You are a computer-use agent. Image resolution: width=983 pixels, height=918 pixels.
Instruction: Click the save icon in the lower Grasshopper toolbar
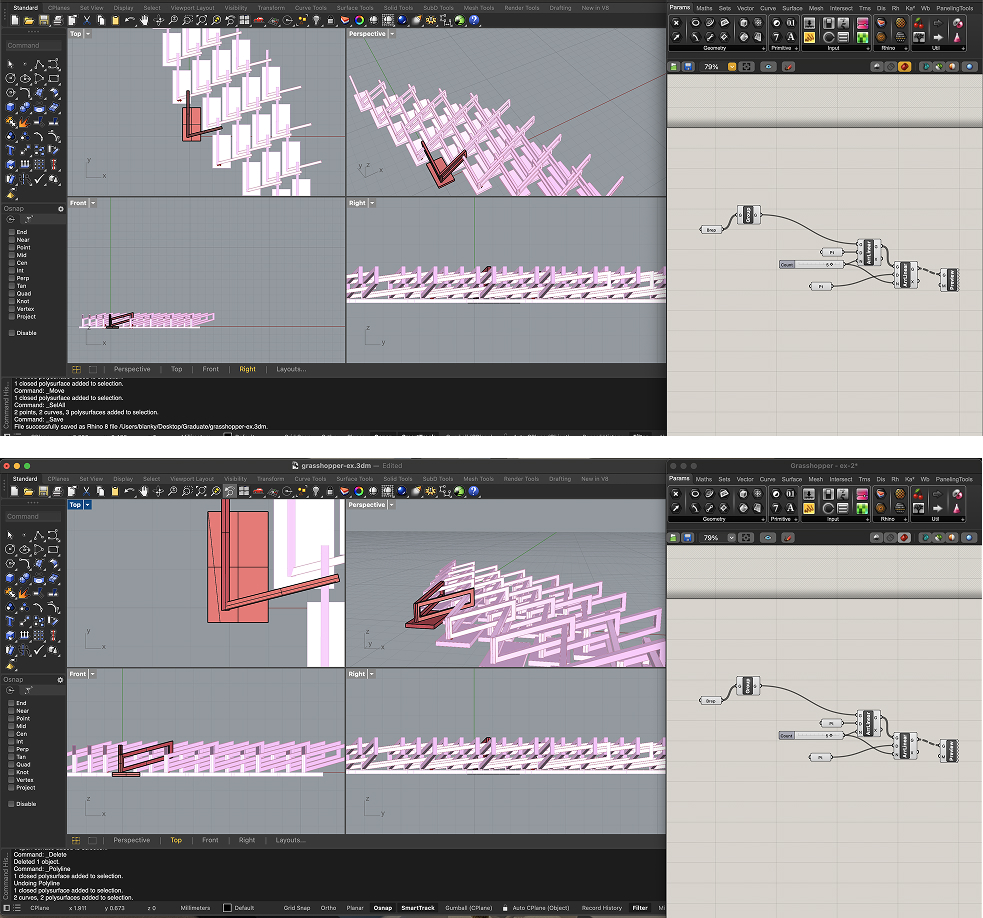coord(689,537)
